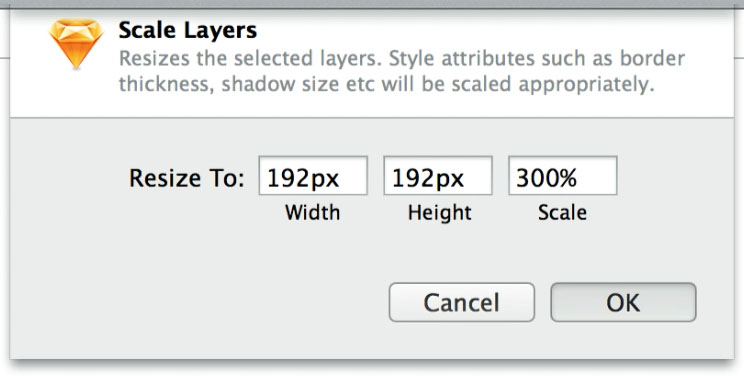744x376 pixels.
Task: Click description line starting "thickness, shadow size"
Action: point(386,84)
